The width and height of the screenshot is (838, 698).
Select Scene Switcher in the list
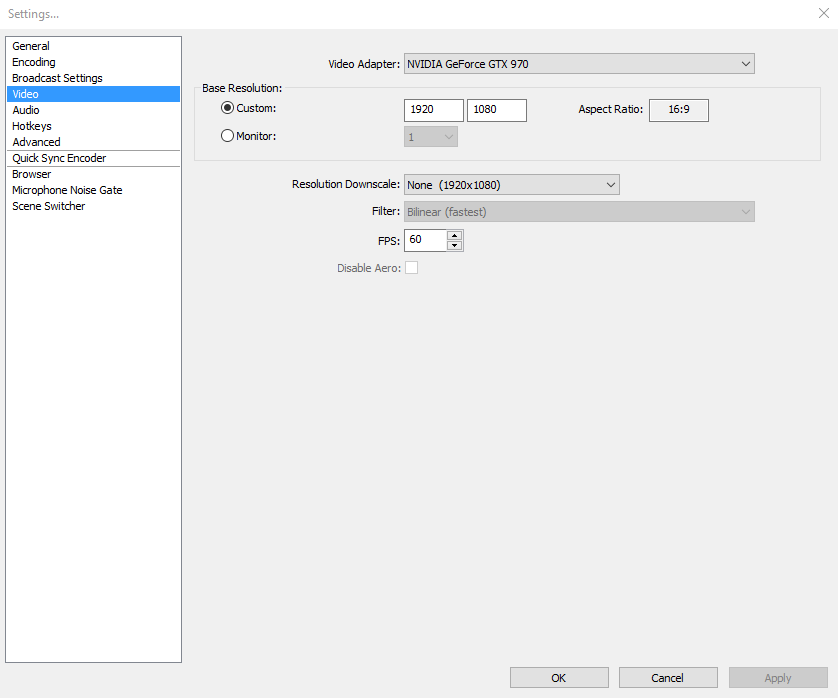(x=94, y=206)
